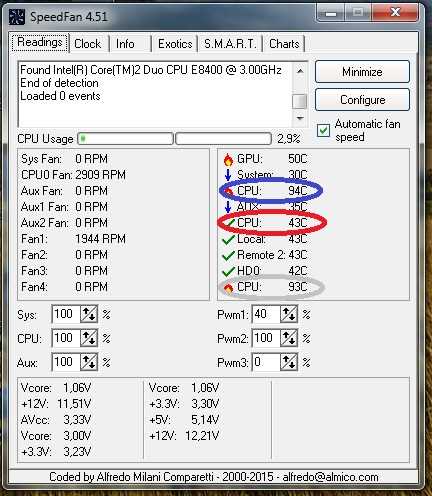432x496 pixels.
Task: Open the S.M.A.R.T. tab
Action: click(230, 44)
